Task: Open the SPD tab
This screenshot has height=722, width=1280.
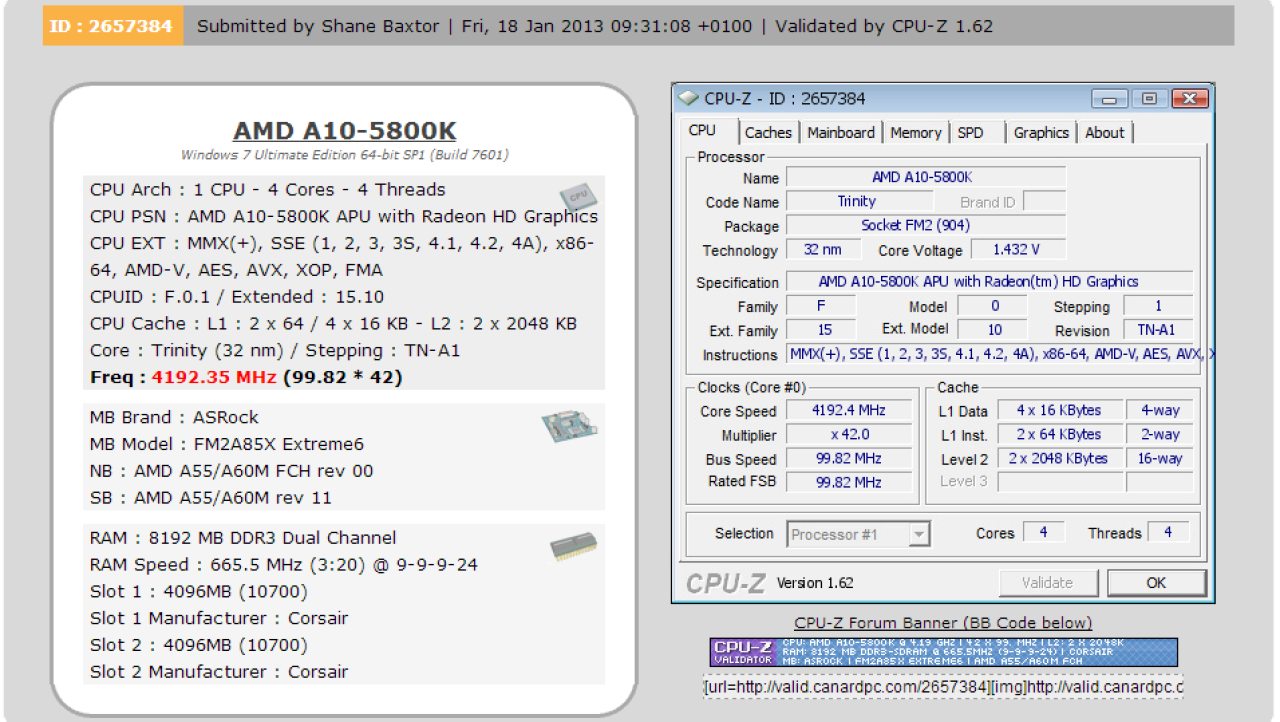Action: (970, 132)
